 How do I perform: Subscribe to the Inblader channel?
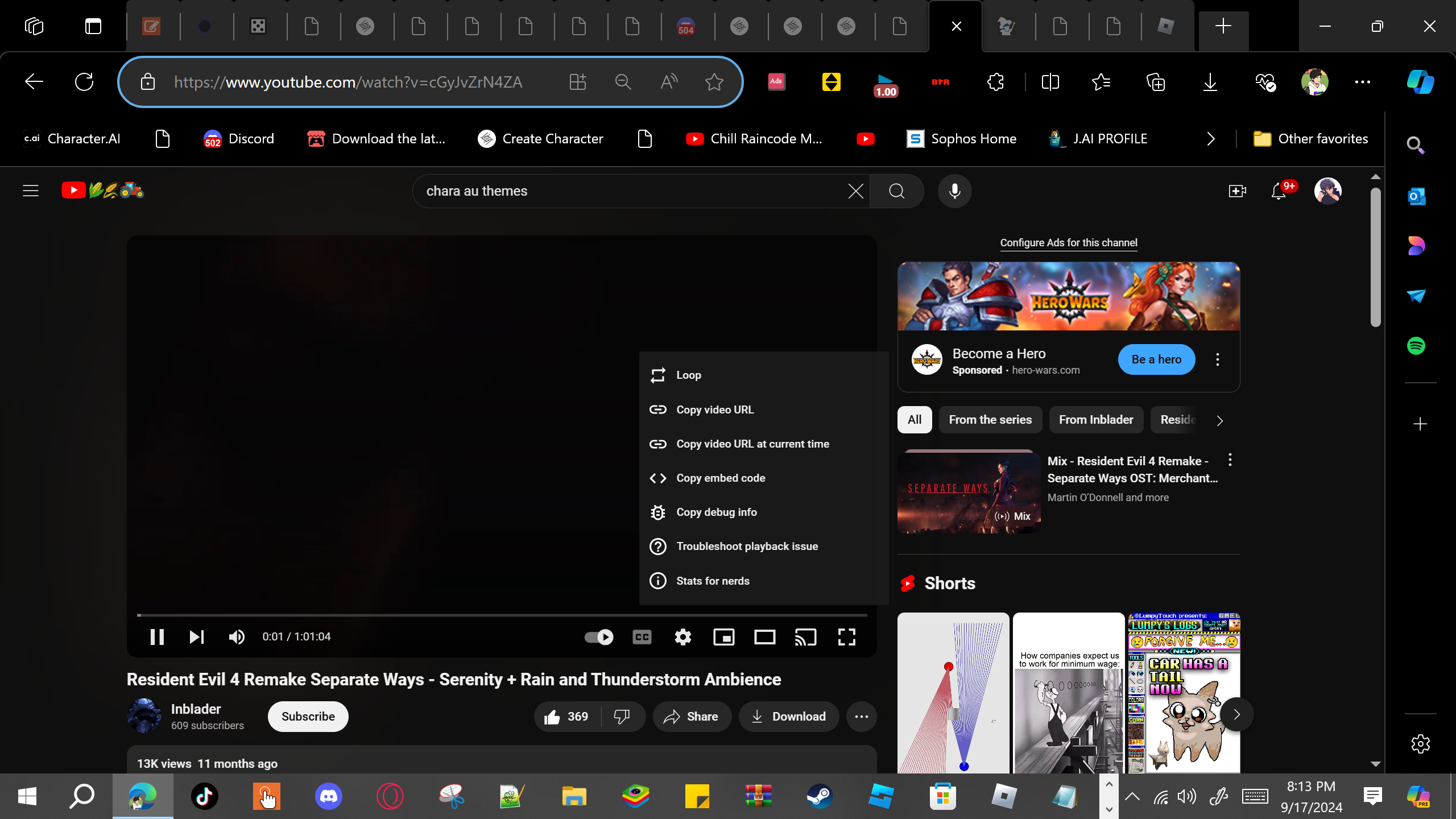tap(308, 717)
